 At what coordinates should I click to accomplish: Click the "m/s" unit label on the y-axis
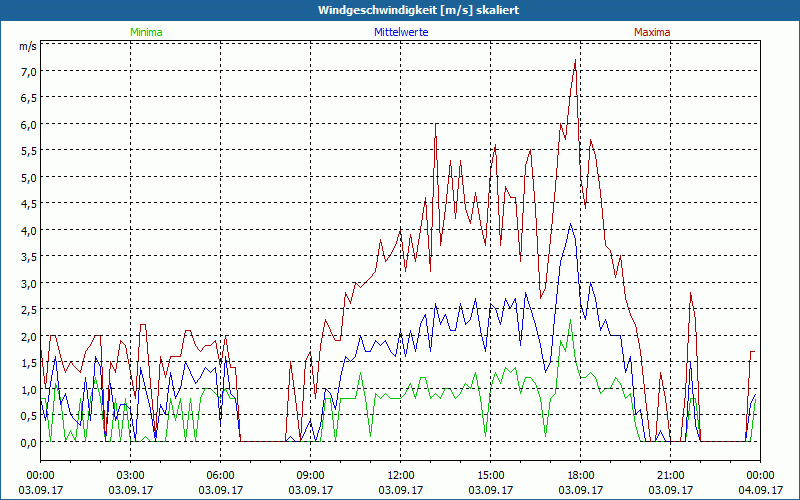[28, 46]
